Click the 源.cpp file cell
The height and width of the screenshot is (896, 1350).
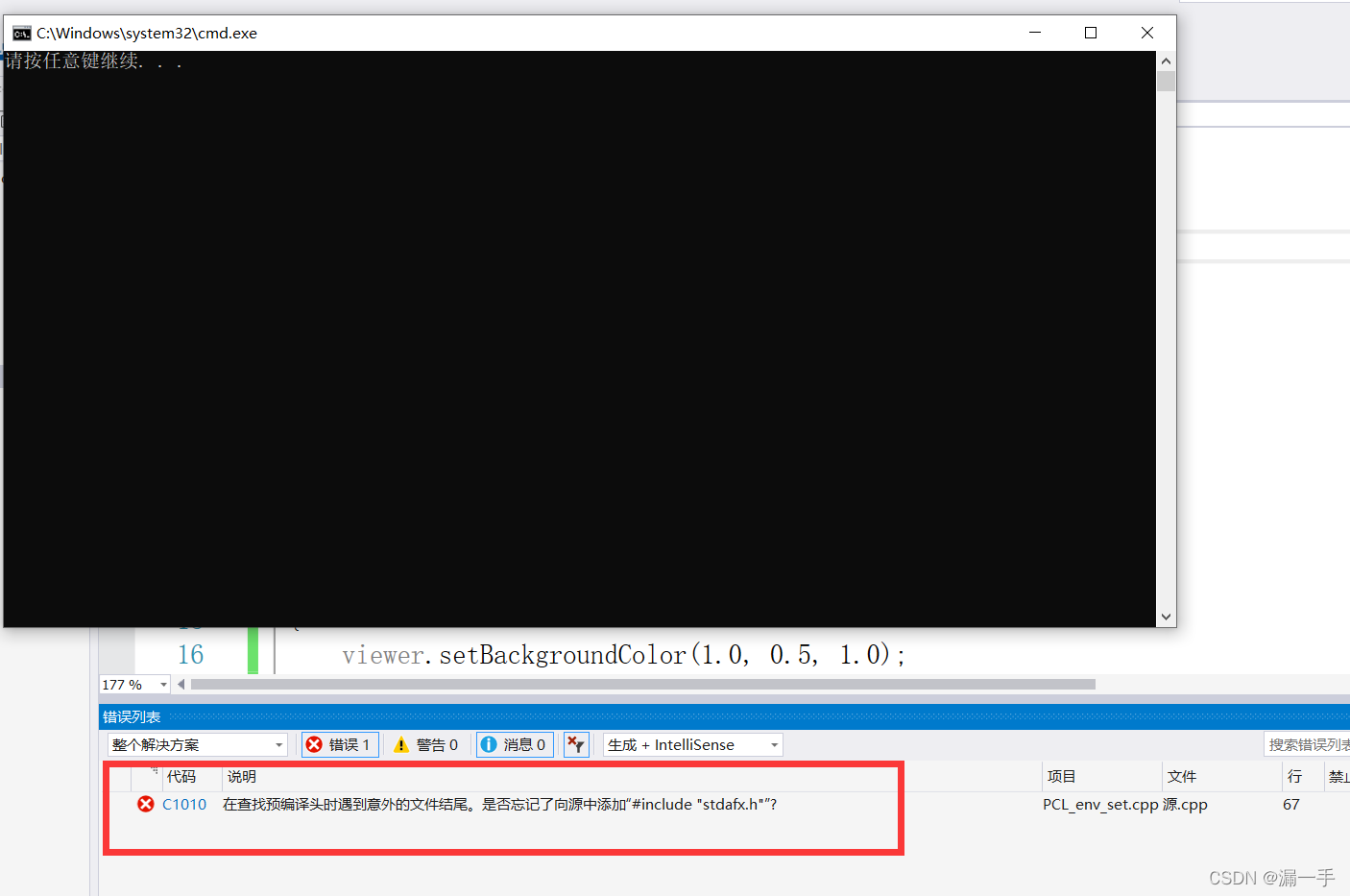1185,805
